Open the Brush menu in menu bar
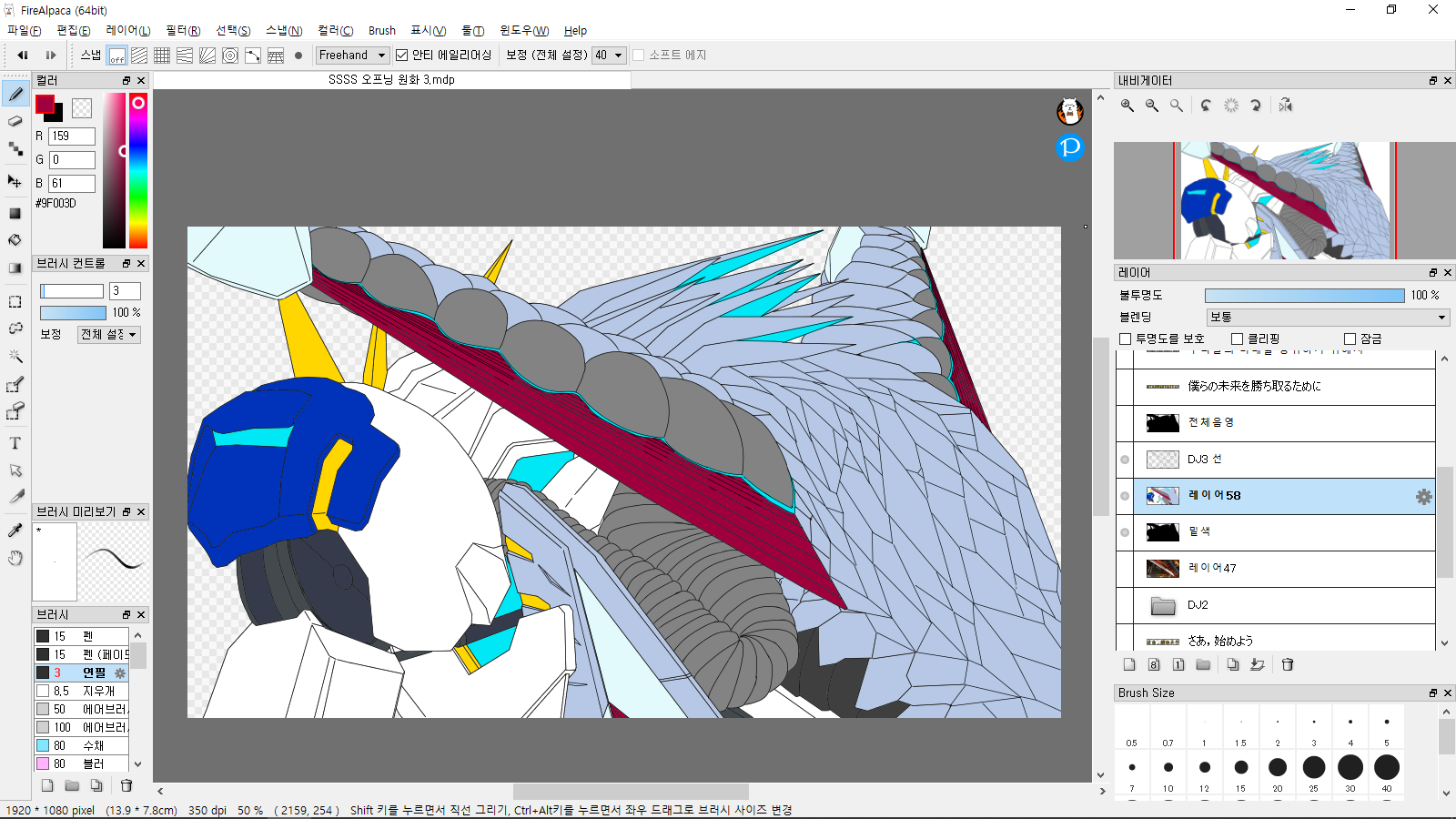 pos(381,31)
